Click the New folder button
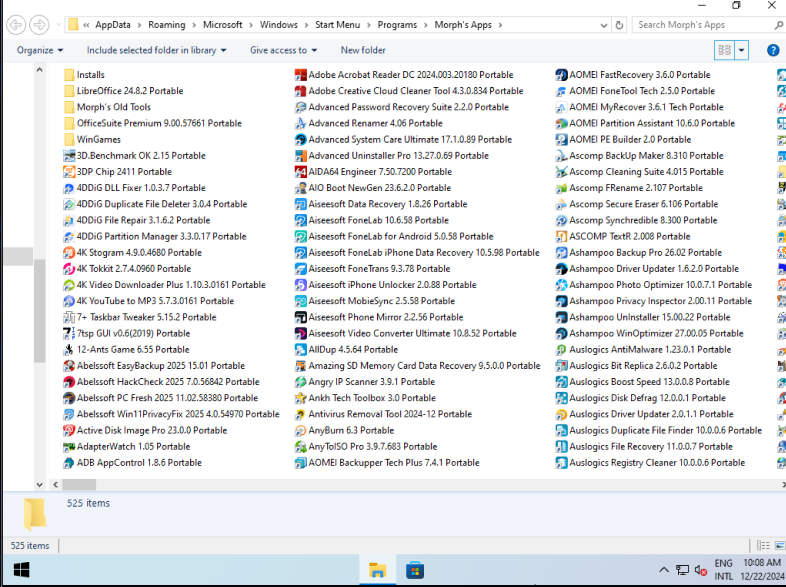 363,50
